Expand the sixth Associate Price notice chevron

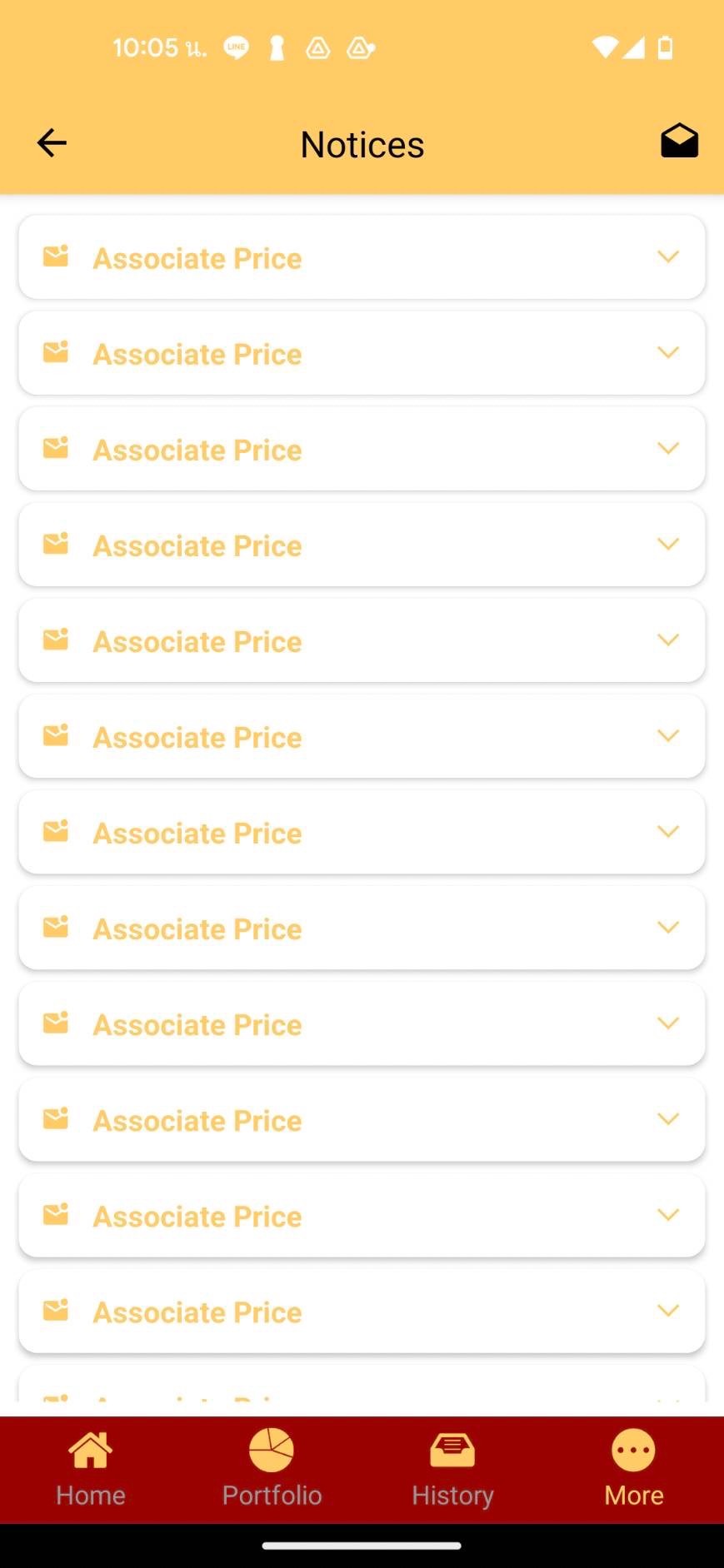click(x=668, y=735)
